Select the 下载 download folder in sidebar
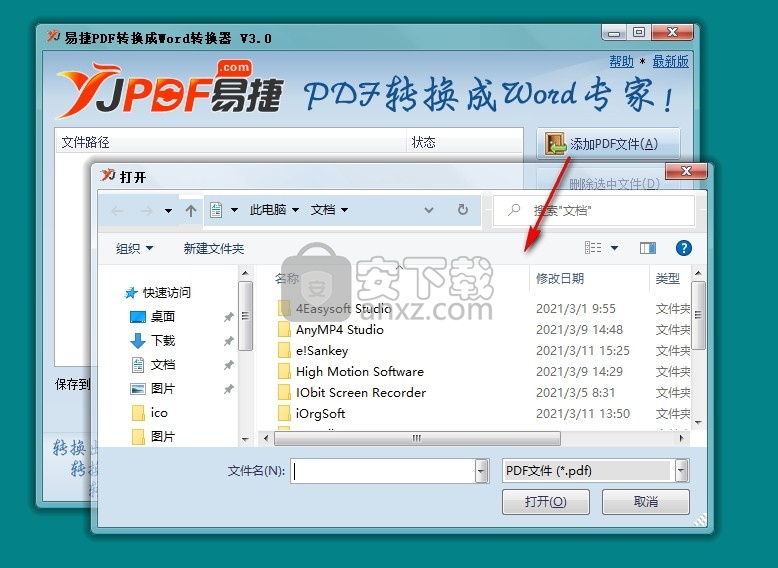778x568 pixels. [162, 341]
